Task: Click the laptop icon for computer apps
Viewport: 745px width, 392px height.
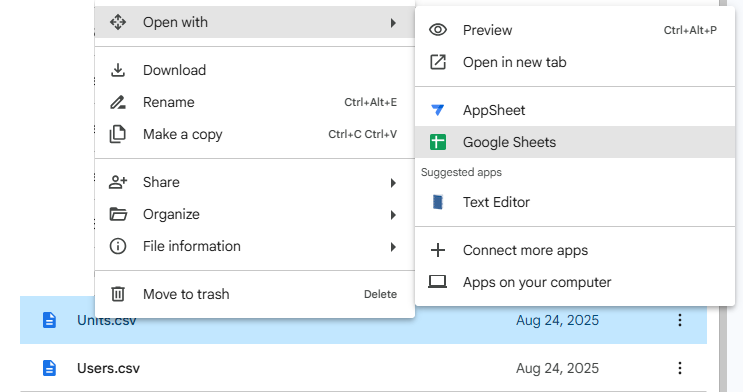Action: pos(438,282)
